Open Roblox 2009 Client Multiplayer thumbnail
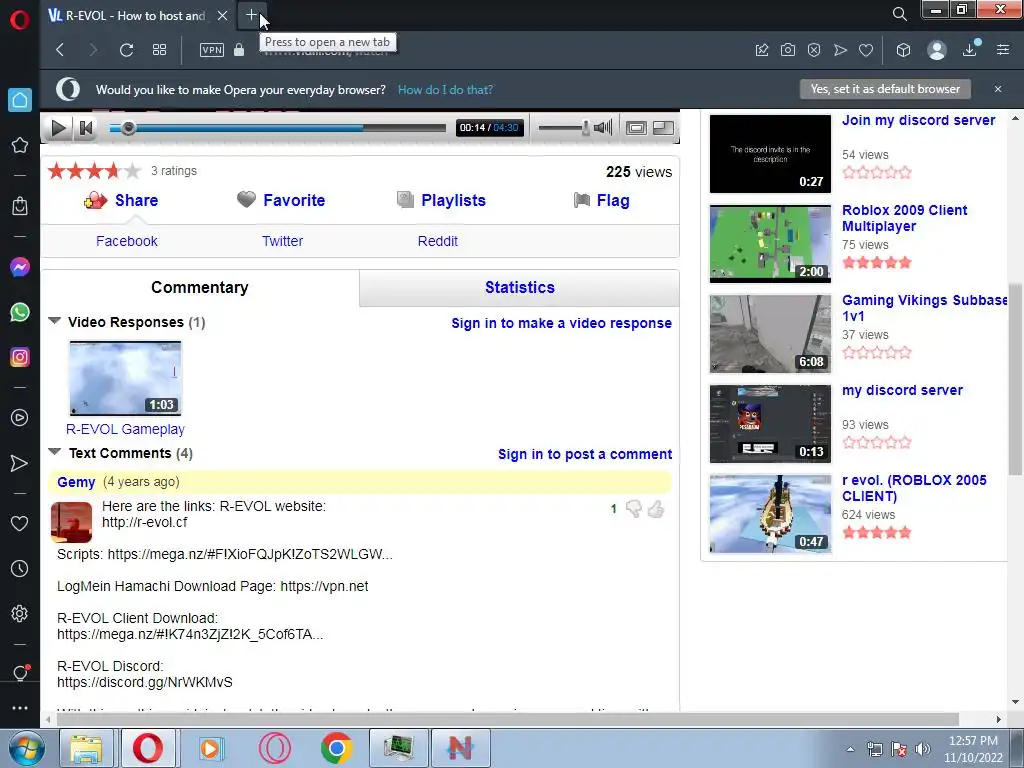The width and height of the screenshot is (1024, 768). point(771,244)
